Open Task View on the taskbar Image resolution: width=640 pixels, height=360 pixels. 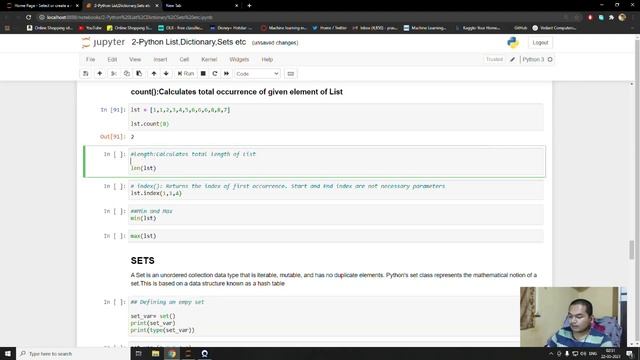coord(139,353)
